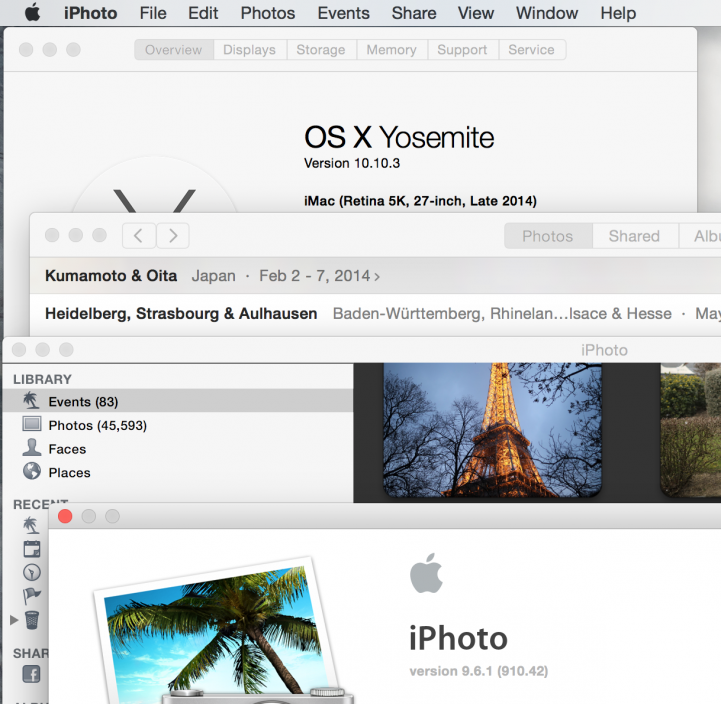Open the Eiffel Tower event thumbnail
This screenshot has width=721, height=704.
tap(492, 430)
